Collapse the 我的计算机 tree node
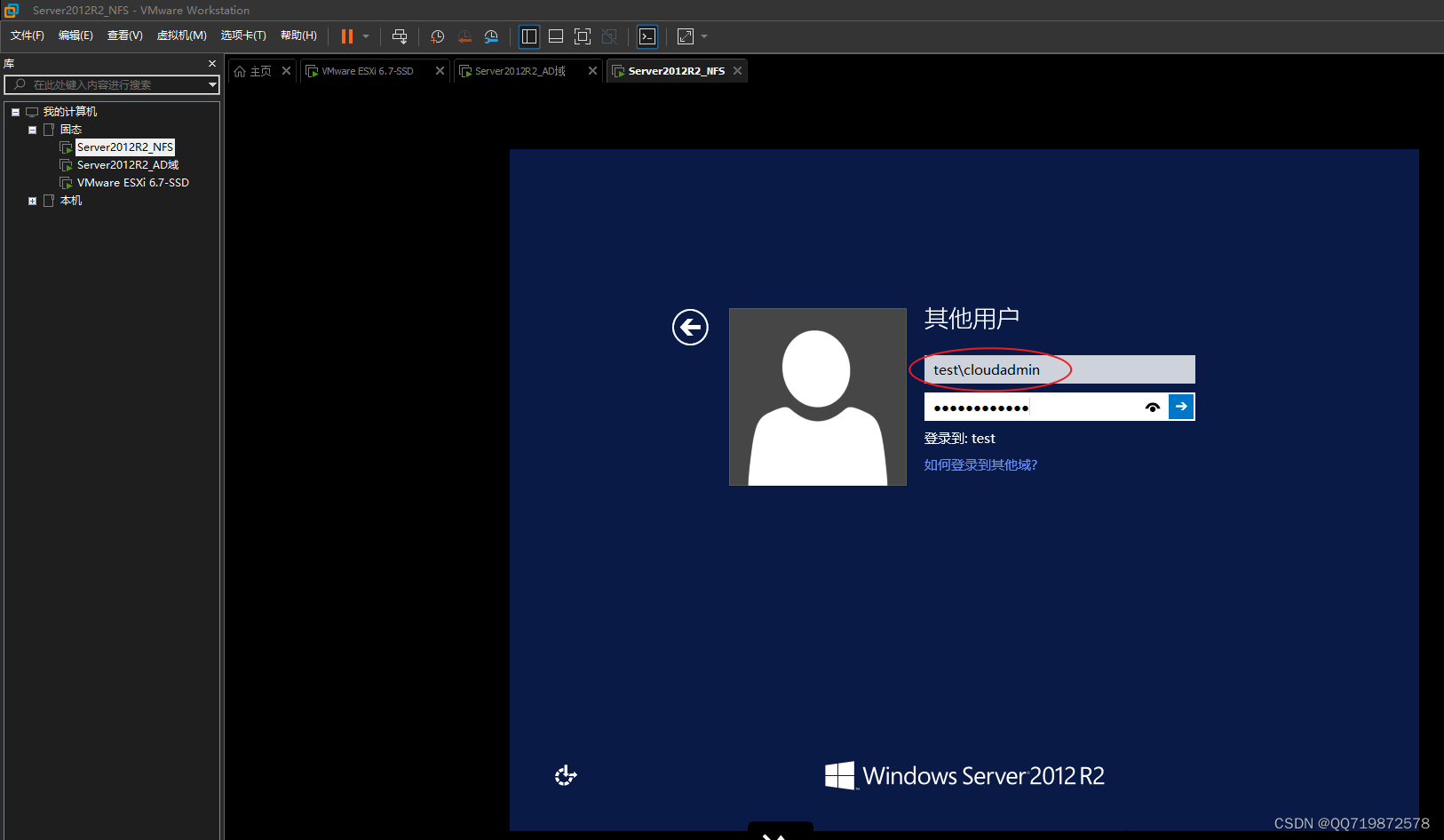 [15, 112]
